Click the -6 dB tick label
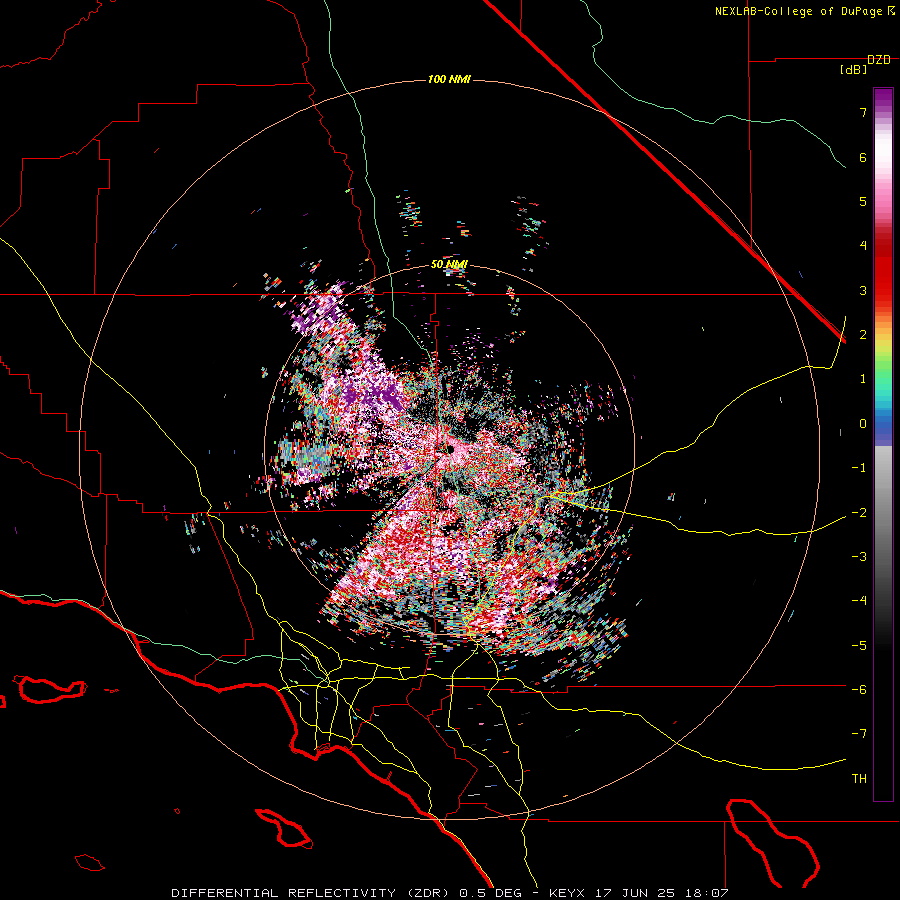Screen dimensions: 900x900 click(x=859, y=689)
